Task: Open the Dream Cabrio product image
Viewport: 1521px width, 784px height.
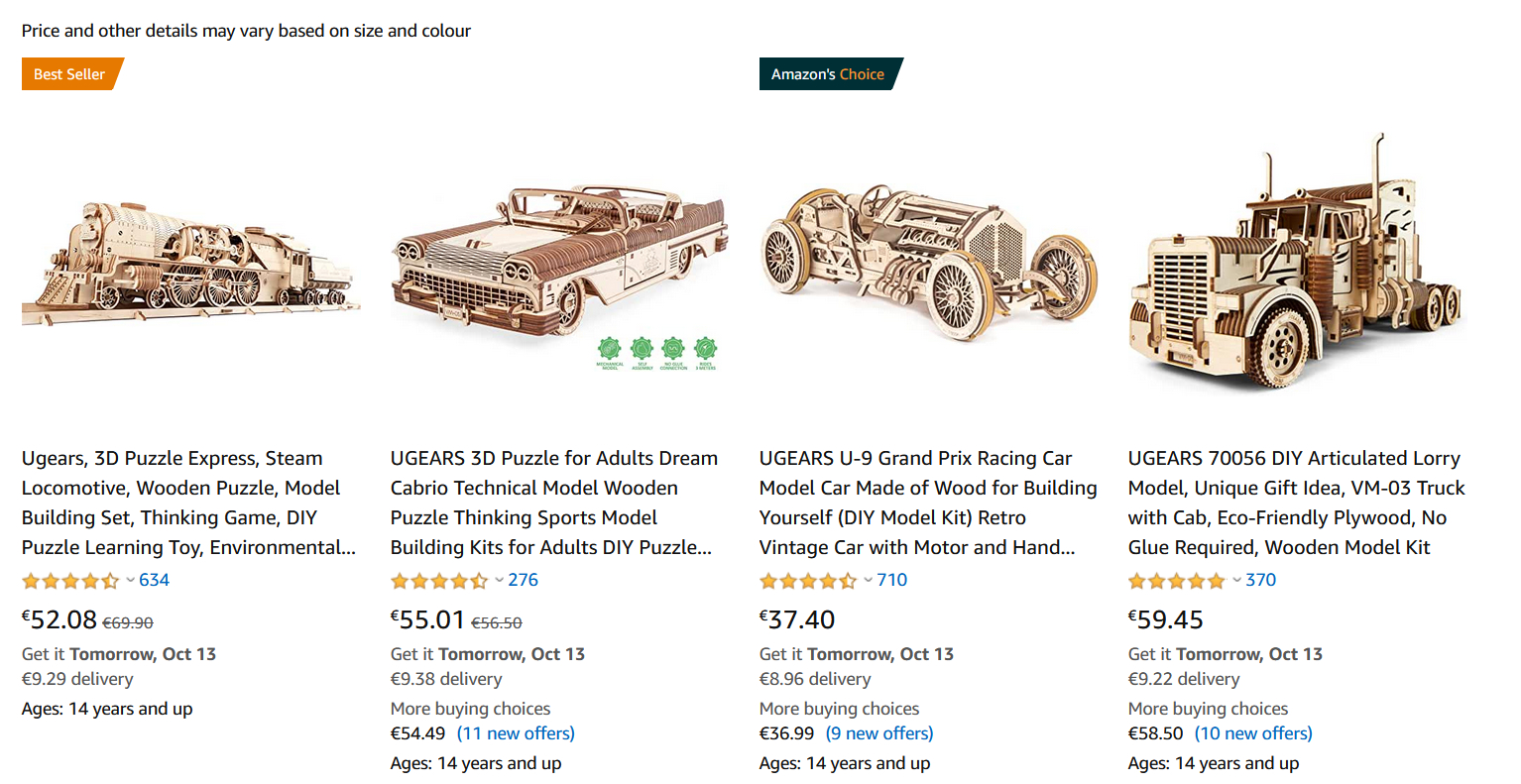Action: point(559,263)
